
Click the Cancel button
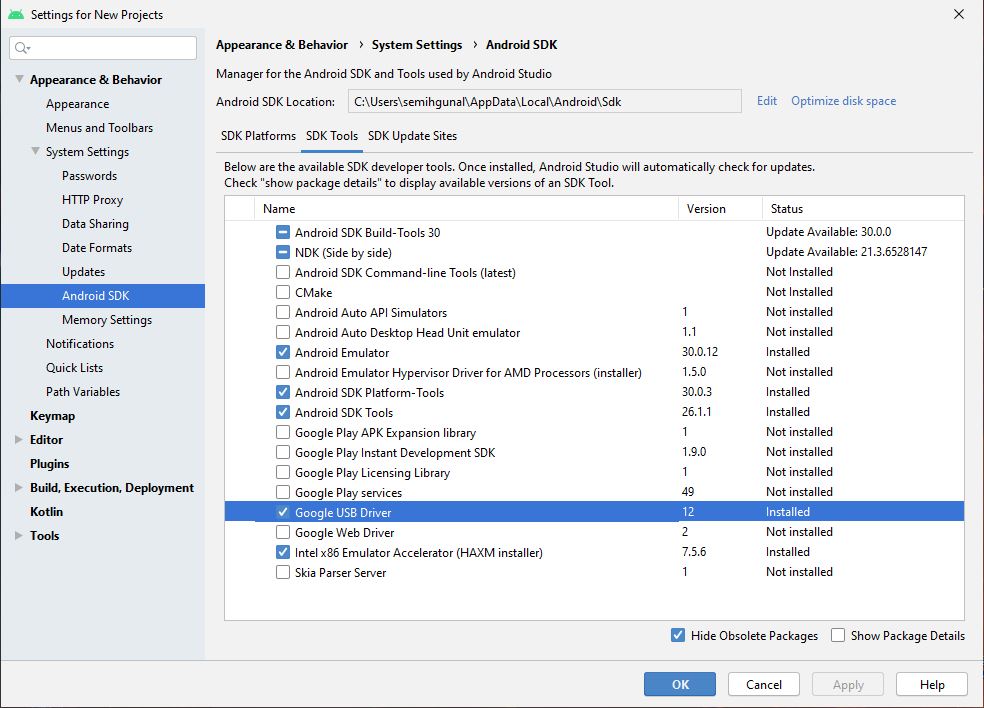coord(764,684)
